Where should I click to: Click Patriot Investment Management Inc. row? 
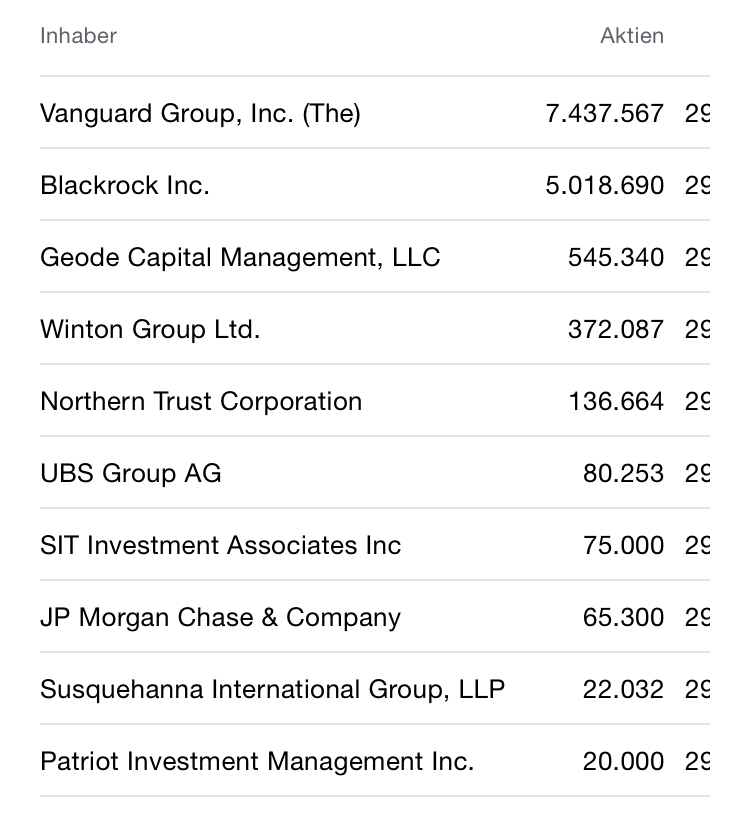[x=257, y=761]
